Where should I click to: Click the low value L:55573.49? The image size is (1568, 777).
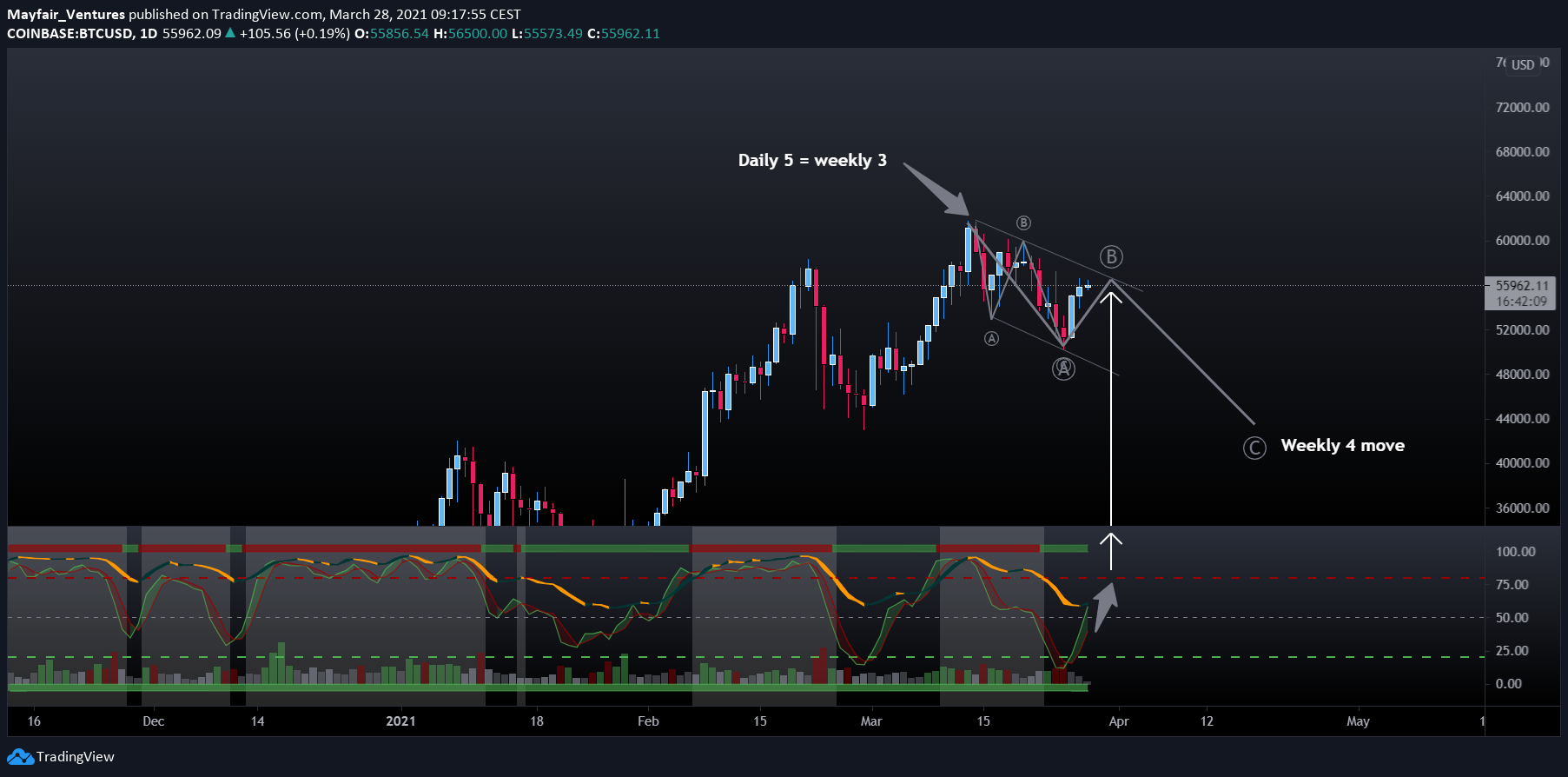coord(547,34)
